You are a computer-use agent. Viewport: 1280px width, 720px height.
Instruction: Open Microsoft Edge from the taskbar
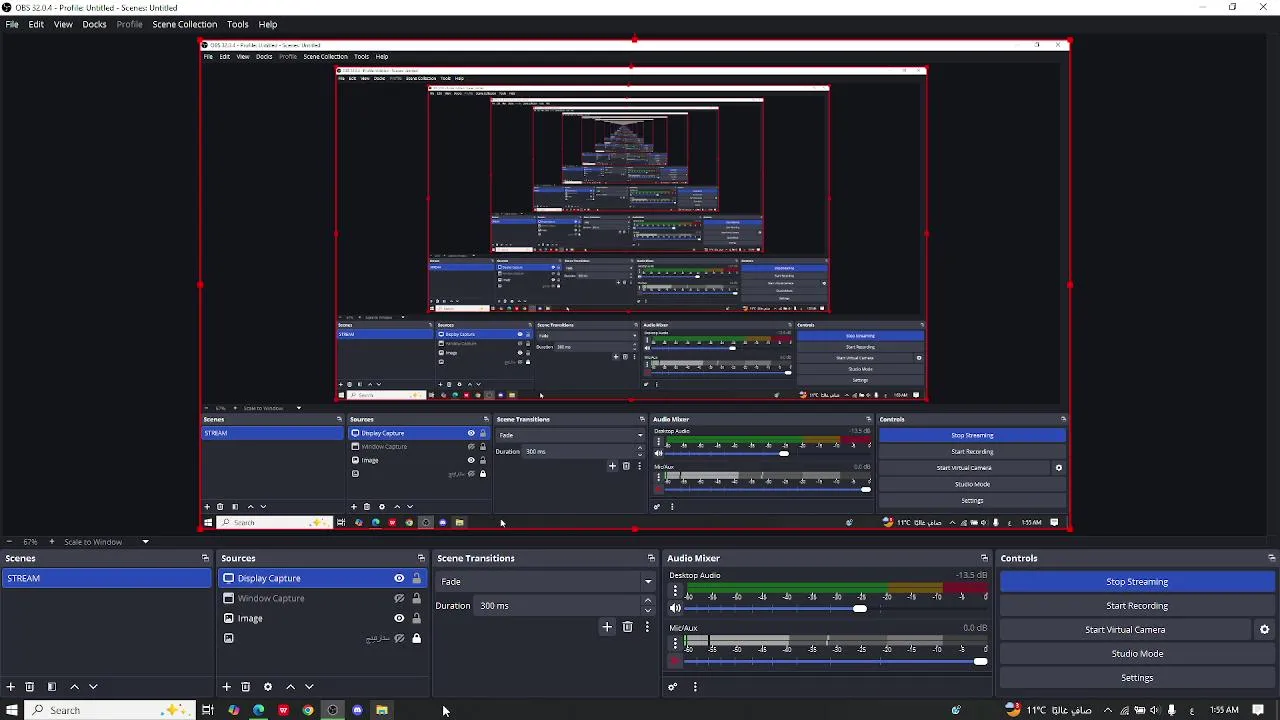click(258, 710)
